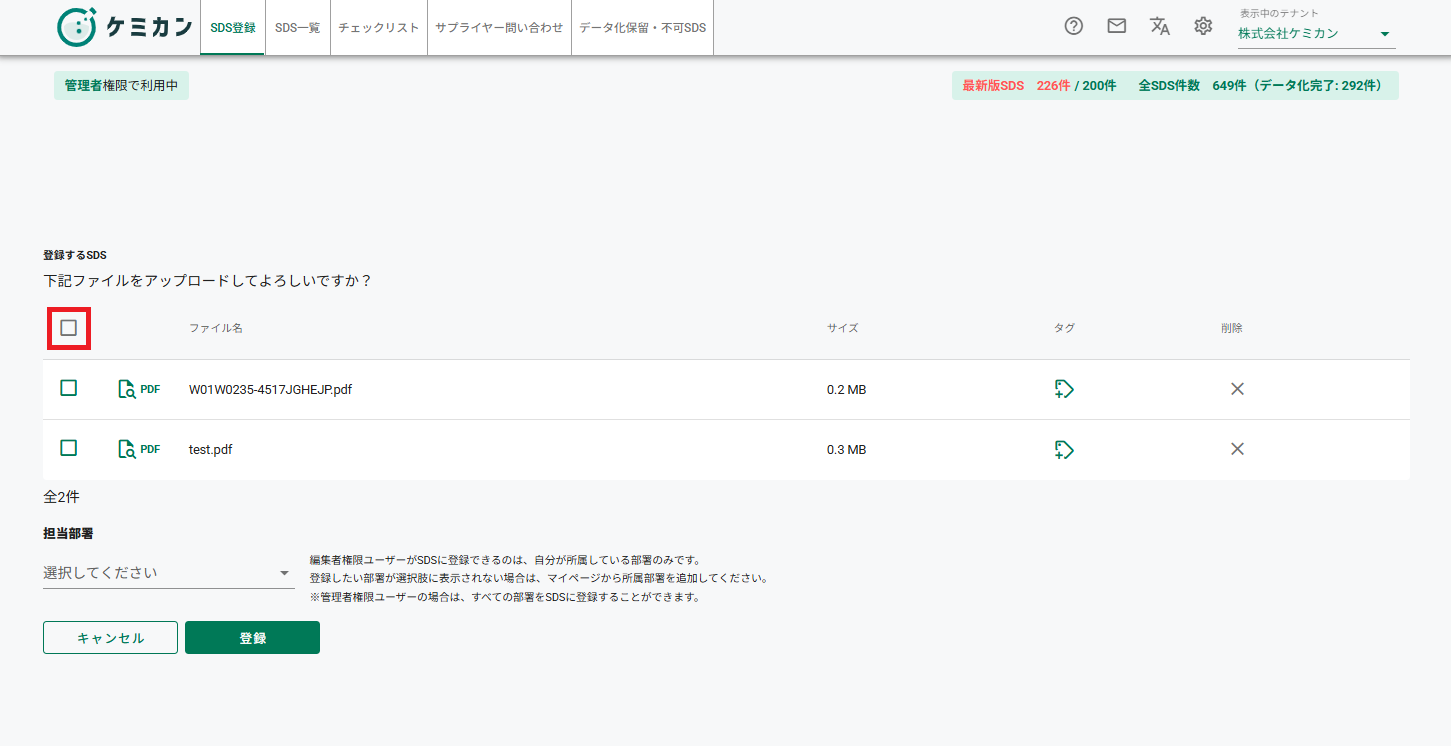Viewport: 1451px width, 746px height.
Task: Click the 0.3 MB size value
Action: click(x=846, y=450)
